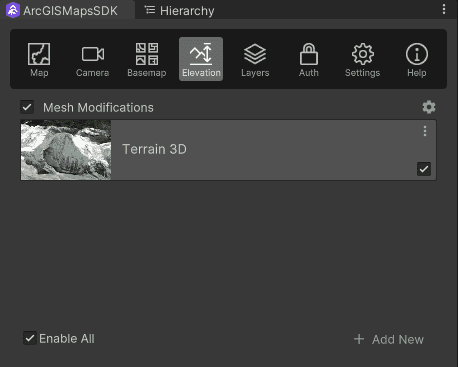Viewport: 458px width, 367px height.
Task: Open the panel options kebab menu
Action: pyautogui.click(x=444, y=9)
